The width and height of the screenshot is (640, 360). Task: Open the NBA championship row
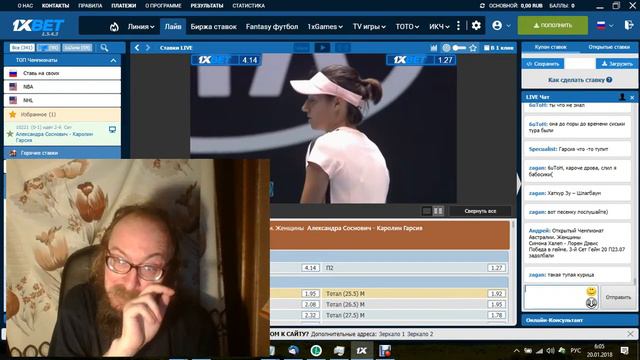[62, 87]
